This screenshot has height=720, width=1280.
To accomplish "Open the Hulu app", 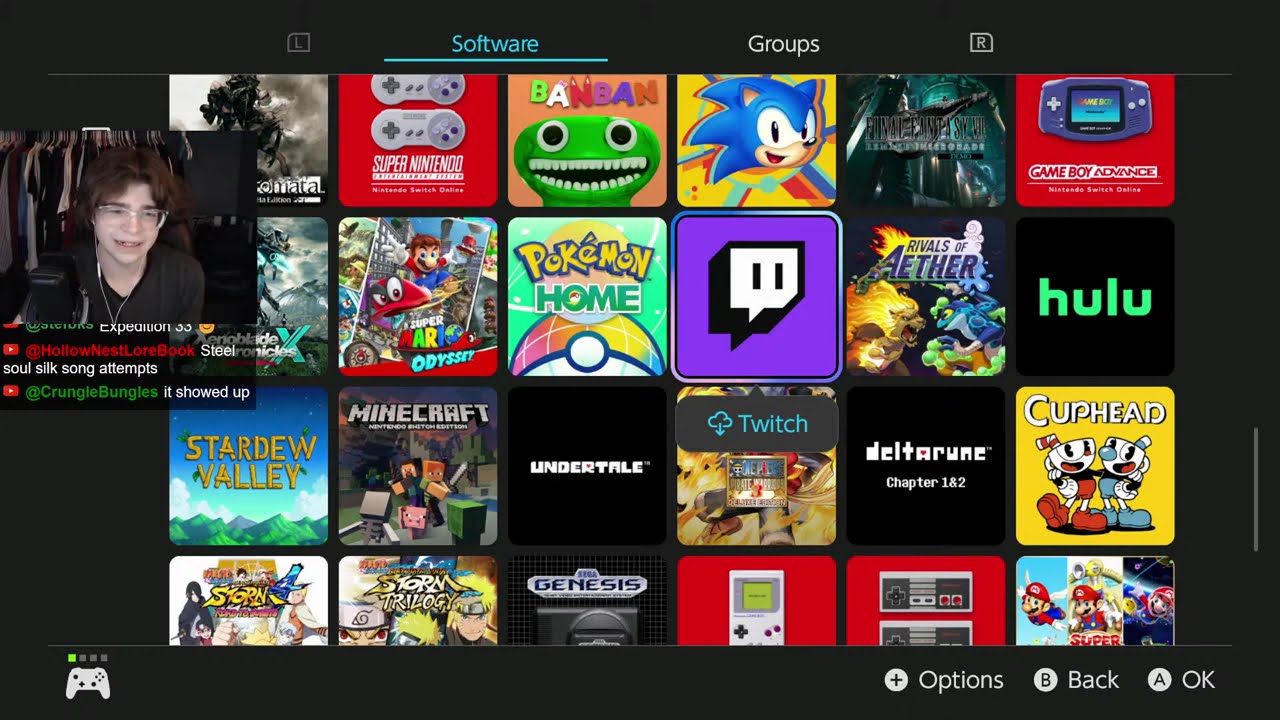I will pyautogui.click(x=1095, y=297).
